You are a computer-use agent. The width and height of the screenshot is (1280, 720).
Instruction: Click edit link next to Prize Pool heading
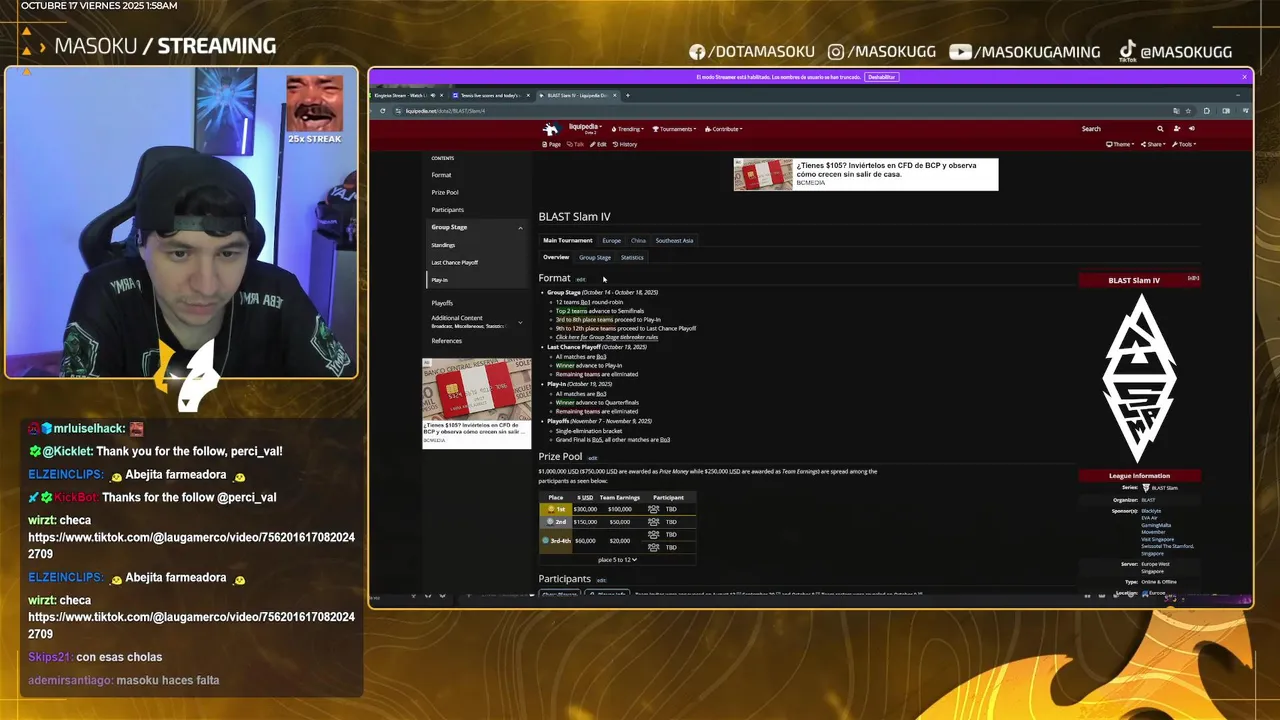pos(592,458)
